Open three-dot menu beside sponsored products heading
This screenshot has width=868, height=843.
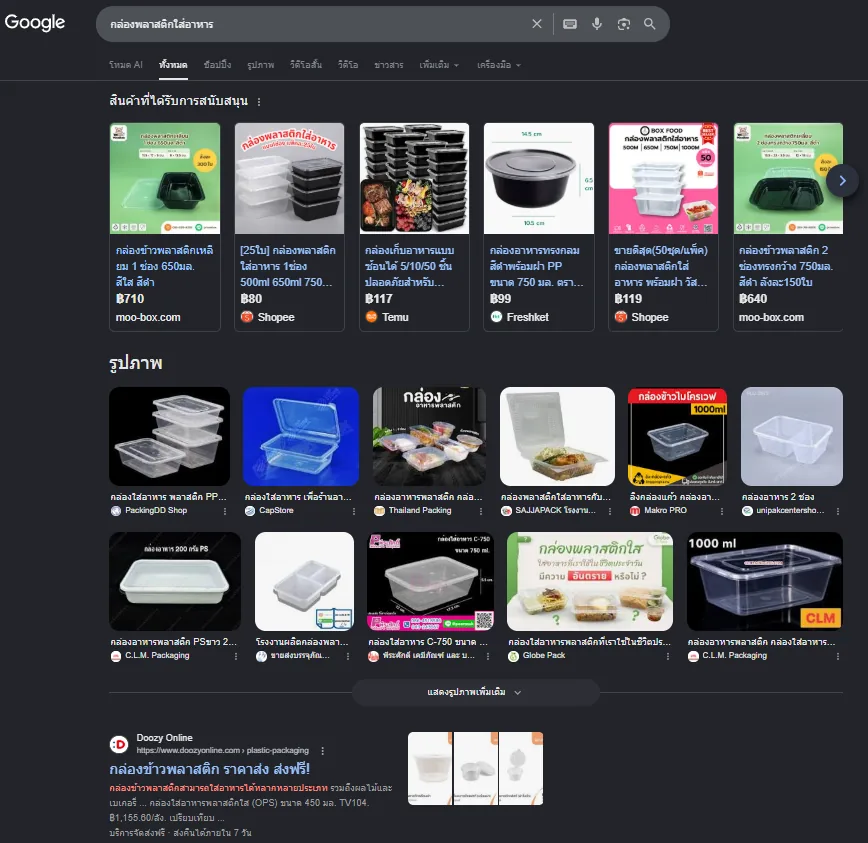(x=259, y=102)
